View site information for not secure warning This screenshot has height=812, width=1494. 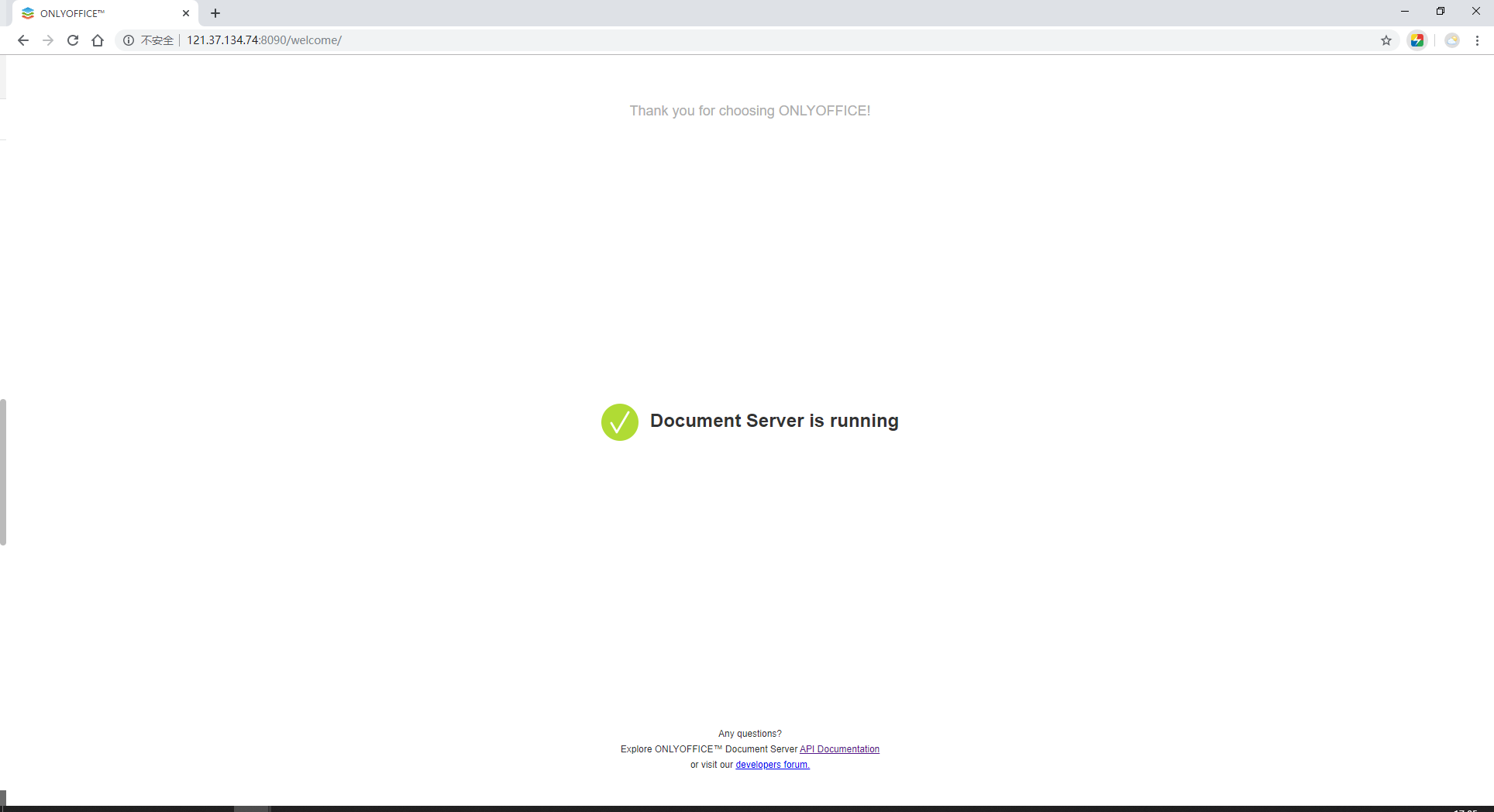[148, 40]
